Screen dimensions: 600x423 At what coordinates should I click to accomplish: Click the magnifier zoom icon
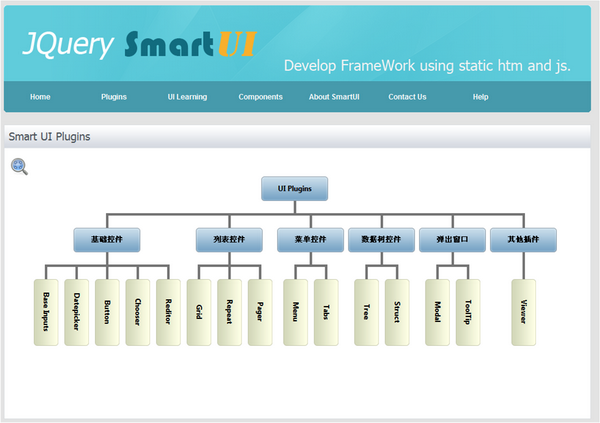(x=19, y=167)
